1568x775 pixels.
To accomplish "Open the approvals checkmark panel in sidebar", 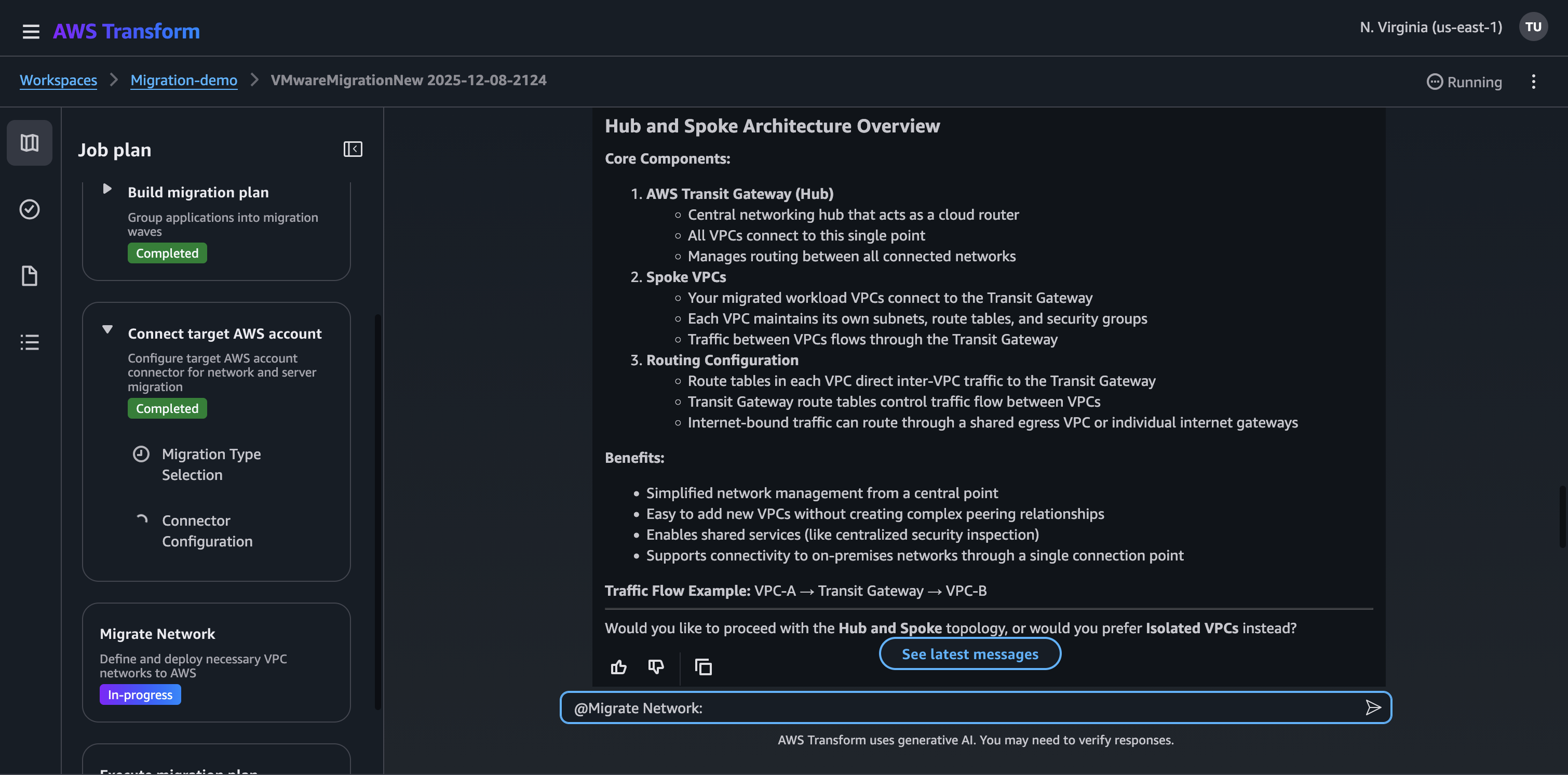I will [x=29, y=209].
